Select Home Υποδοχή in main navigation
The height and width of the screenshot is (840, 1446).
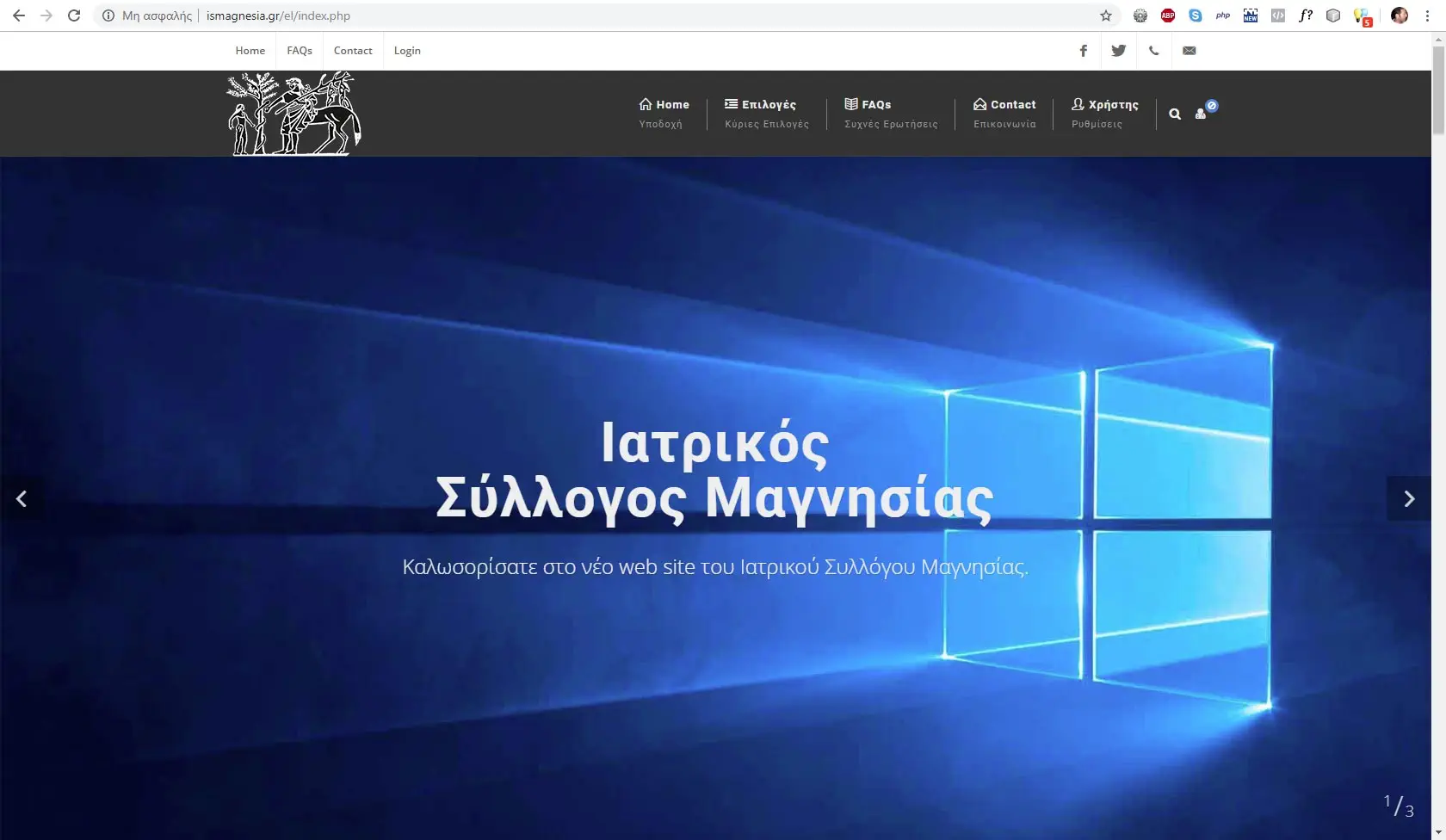pyautogui.click(x=664, y=114)
